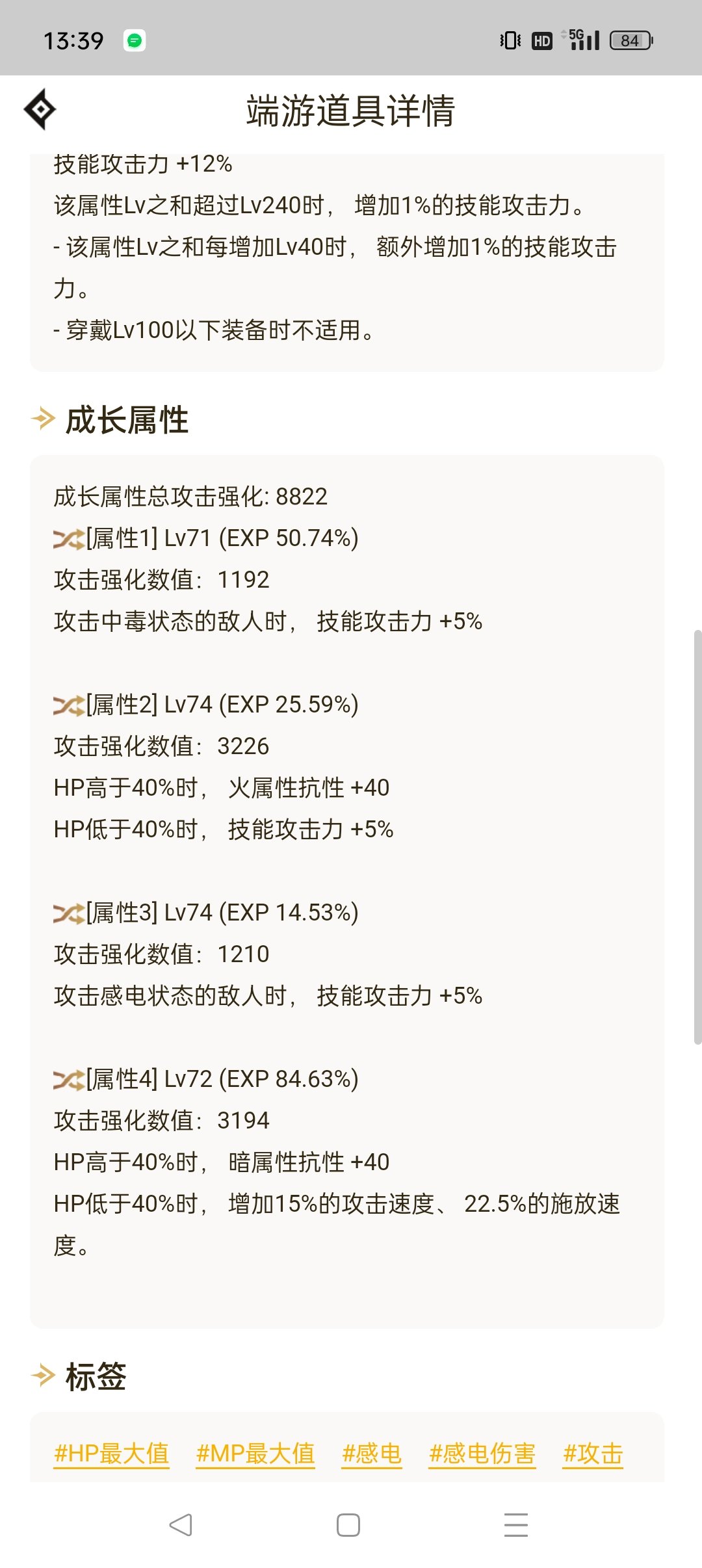702x1568 pixels.
Task: Select the #感电 tag
Action: point(372,1453)
